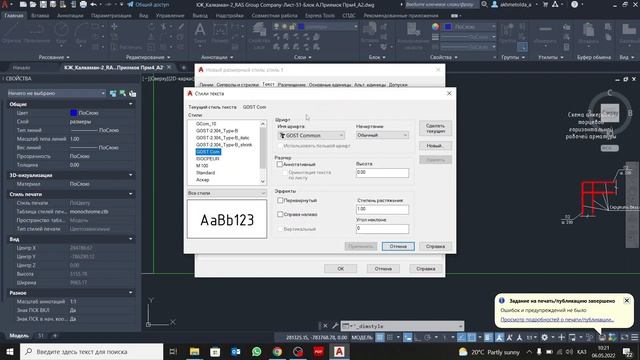Click OK in the dimension style dialog
The image size is (640, 360).
(x=340, y=269)
